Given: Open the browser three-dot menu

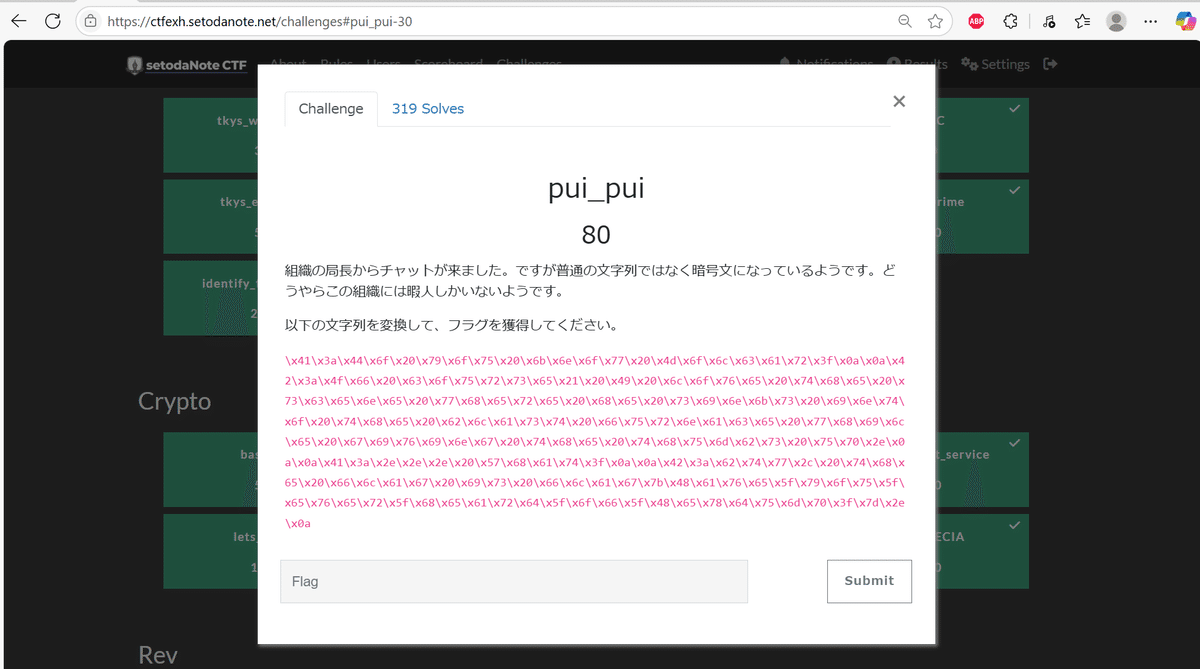Looking at the screenshot, I should (1152, 21).
